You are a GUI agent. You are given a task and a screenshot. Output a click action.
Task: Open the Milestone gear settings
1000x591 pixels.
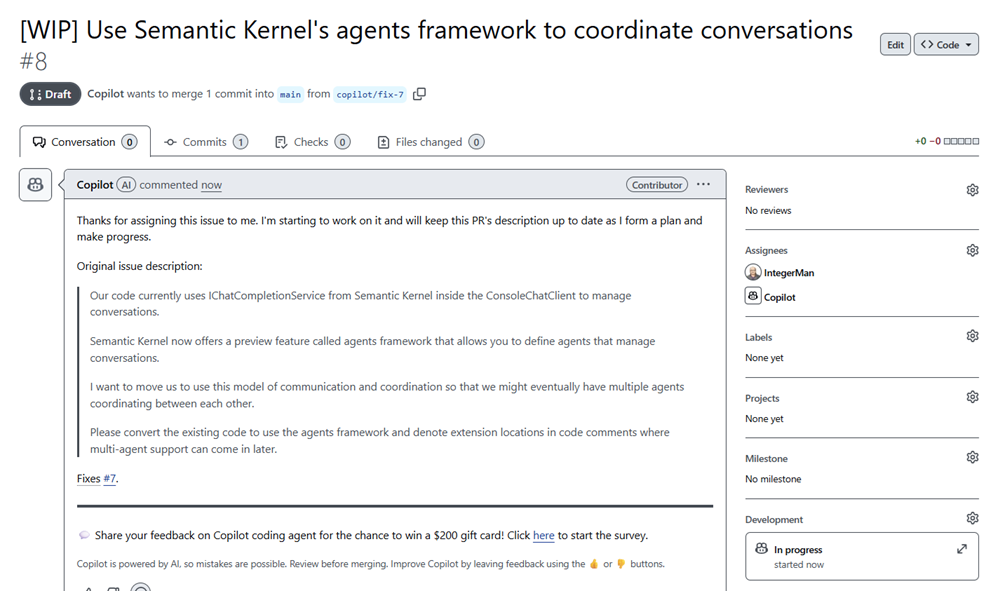click(x=972, y=457)
